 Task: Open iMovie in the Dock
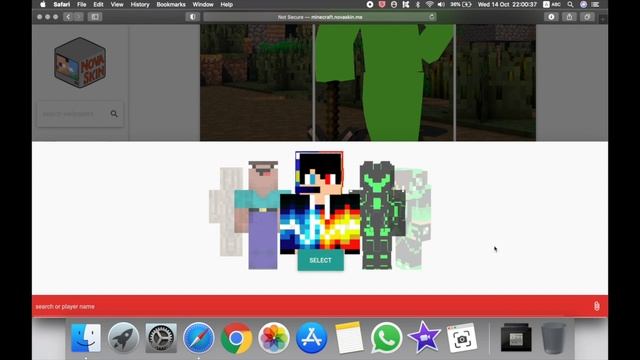(424, 338)
